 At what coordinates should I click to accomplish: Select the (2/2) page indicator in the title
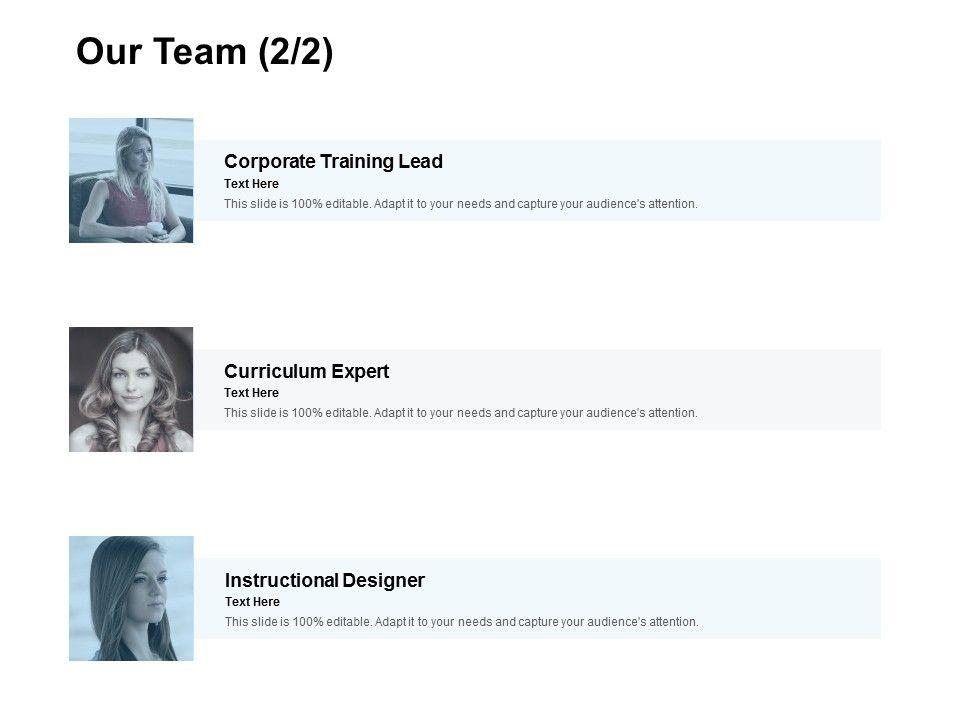coord(295,52)
